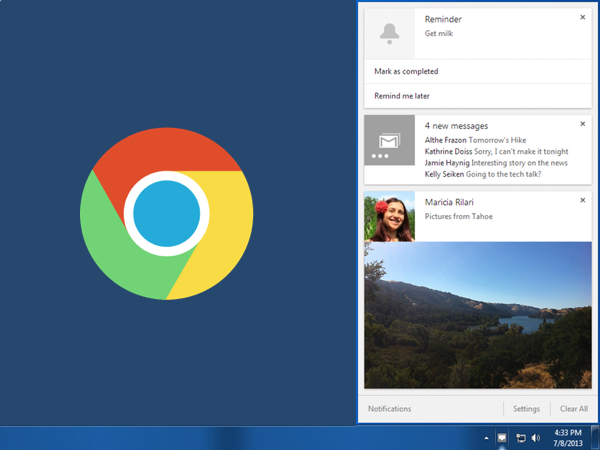The image size is (600, 450).
Task: Open Kathrine Doiss's Sorry, I can't make it tonight message
Action: click(496, 152)
